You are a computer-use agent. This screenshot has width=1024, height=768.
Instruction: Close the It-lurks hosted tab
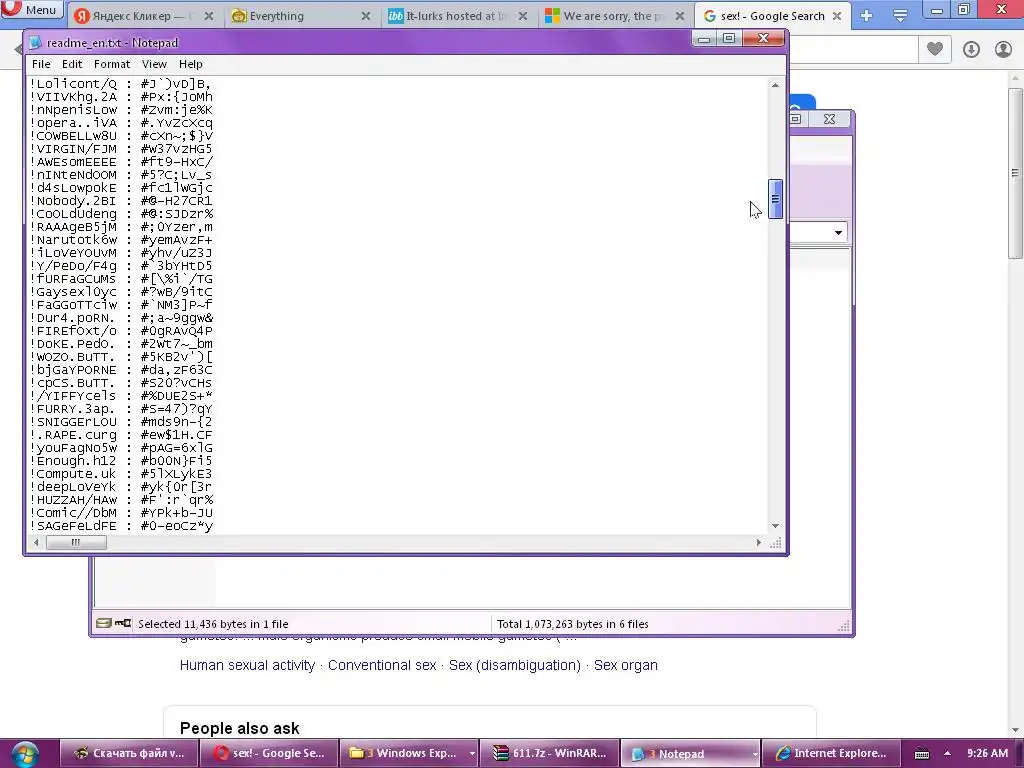(522, 16)
